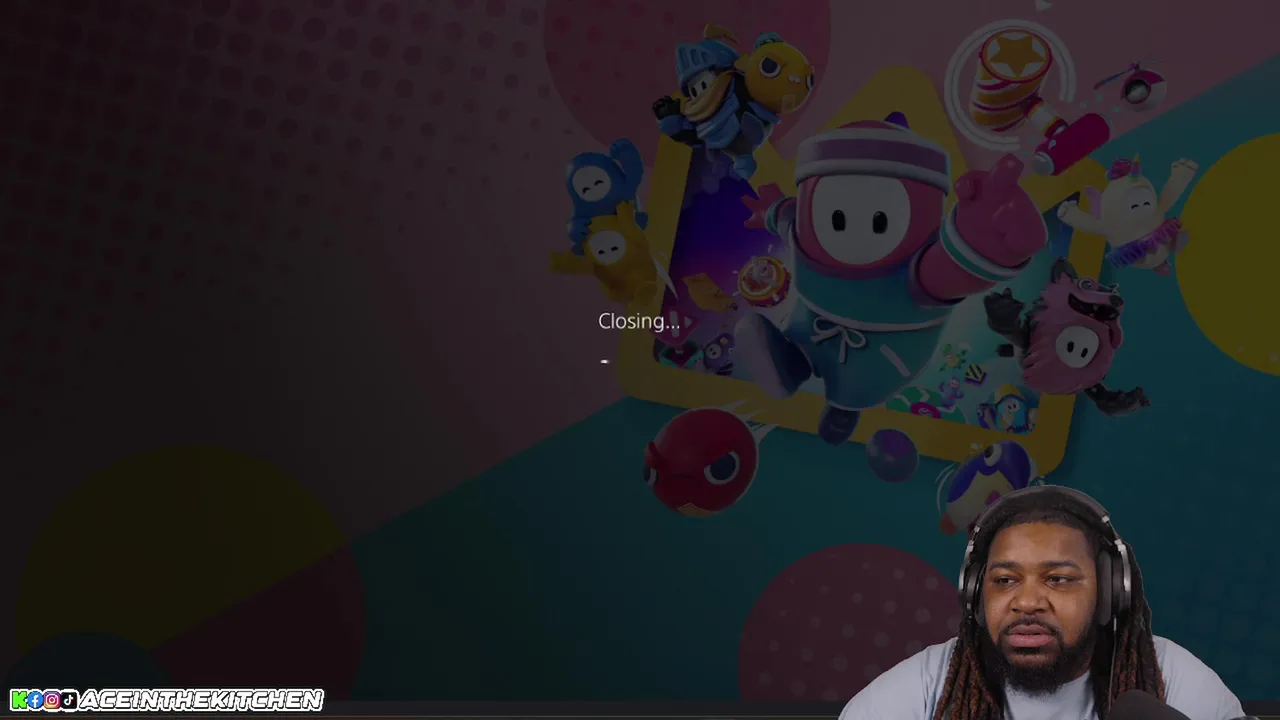Click the TikTok icon in stream overlay
Image resolution: width=1280 pixels, height=720 pixels.
pos(68,700)
